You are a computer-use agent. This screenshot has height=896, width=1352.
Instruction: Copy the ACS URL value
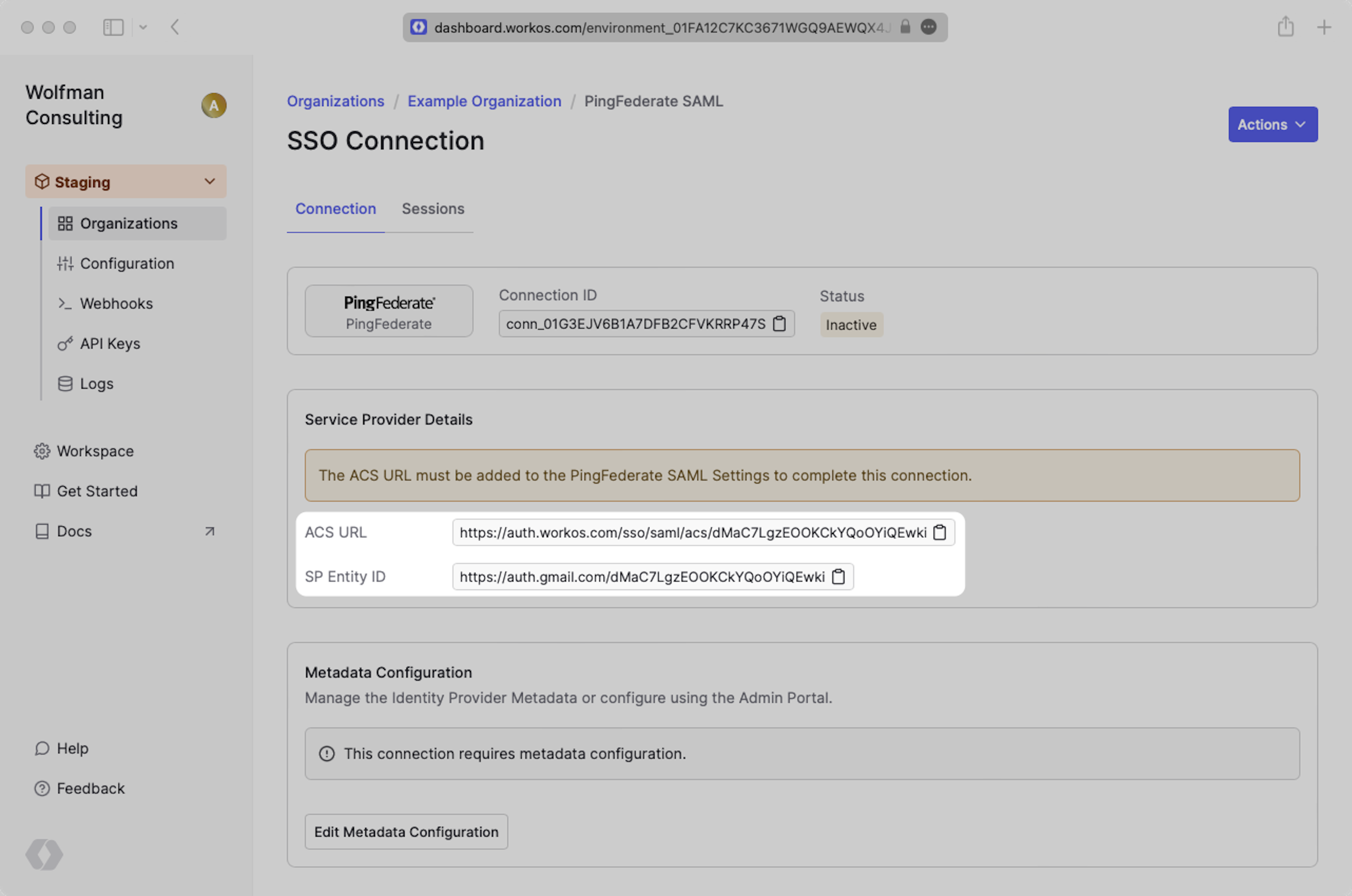click(x=939, y=532)
